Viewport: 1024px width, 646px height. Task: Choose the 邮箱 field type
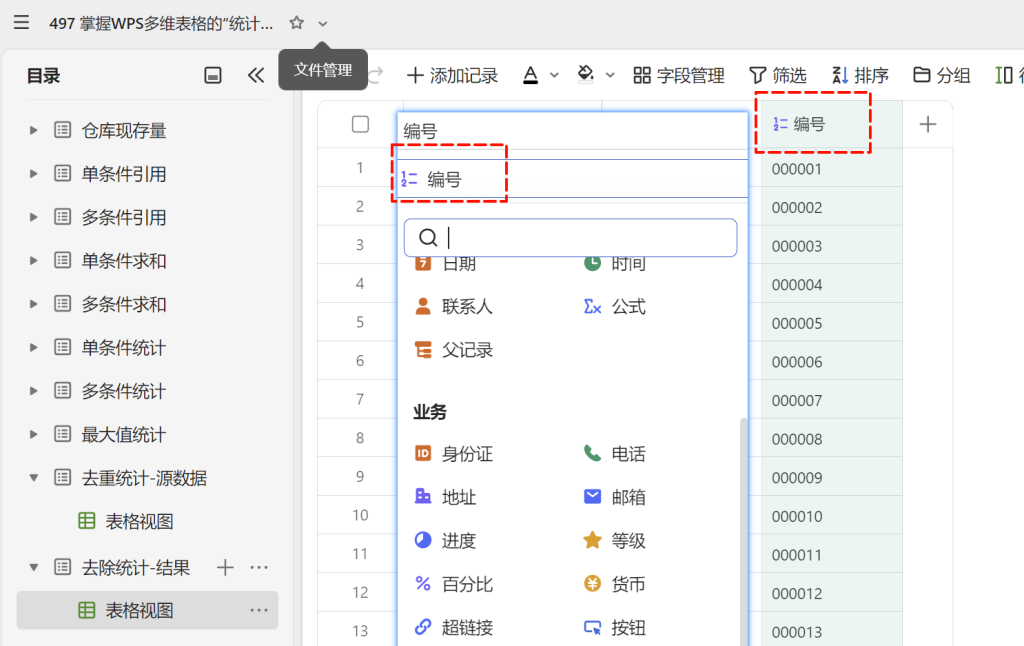(615, 497)
